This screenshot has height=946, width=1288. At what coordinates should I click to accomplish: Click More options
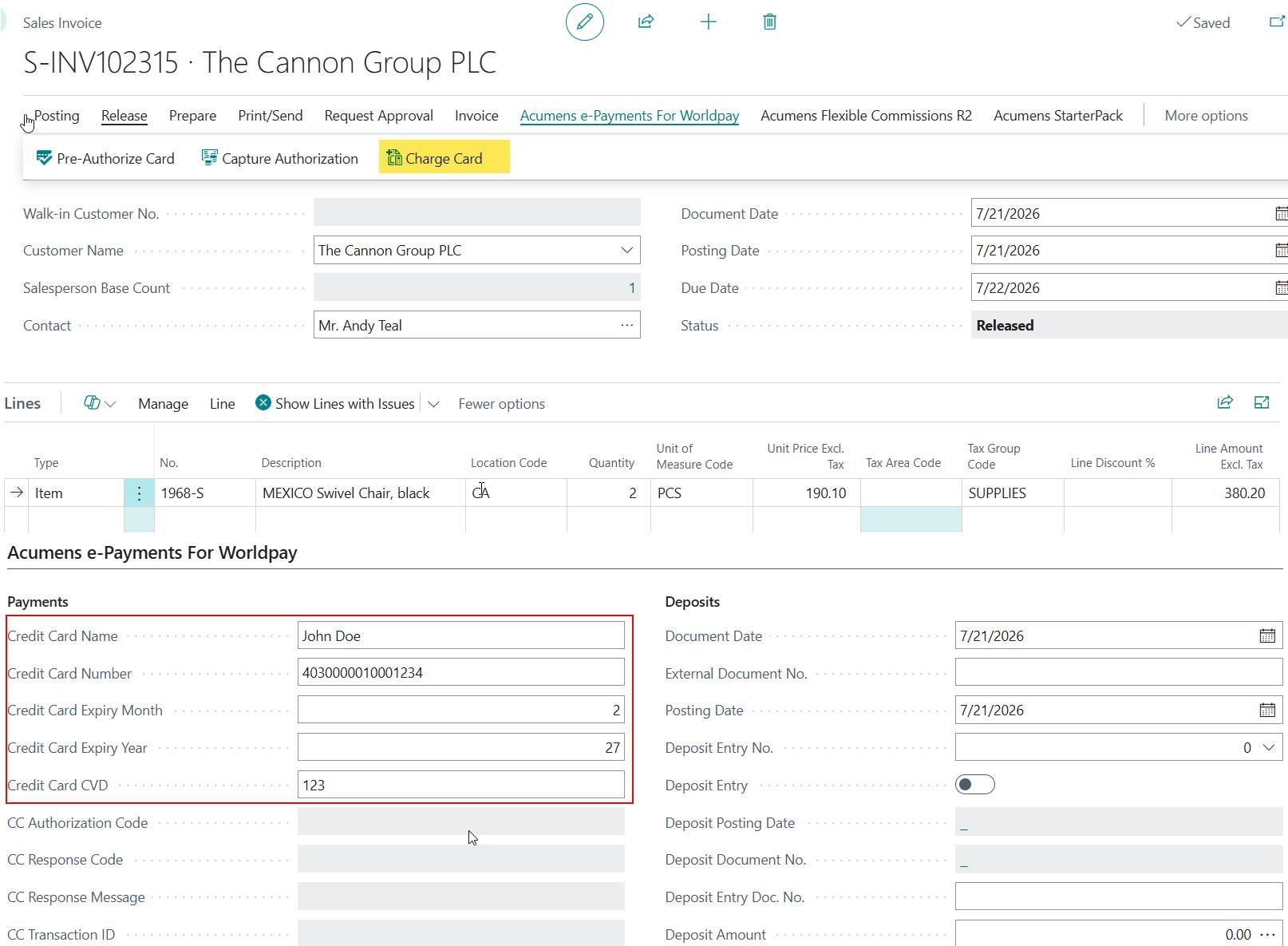point(1207,116)
